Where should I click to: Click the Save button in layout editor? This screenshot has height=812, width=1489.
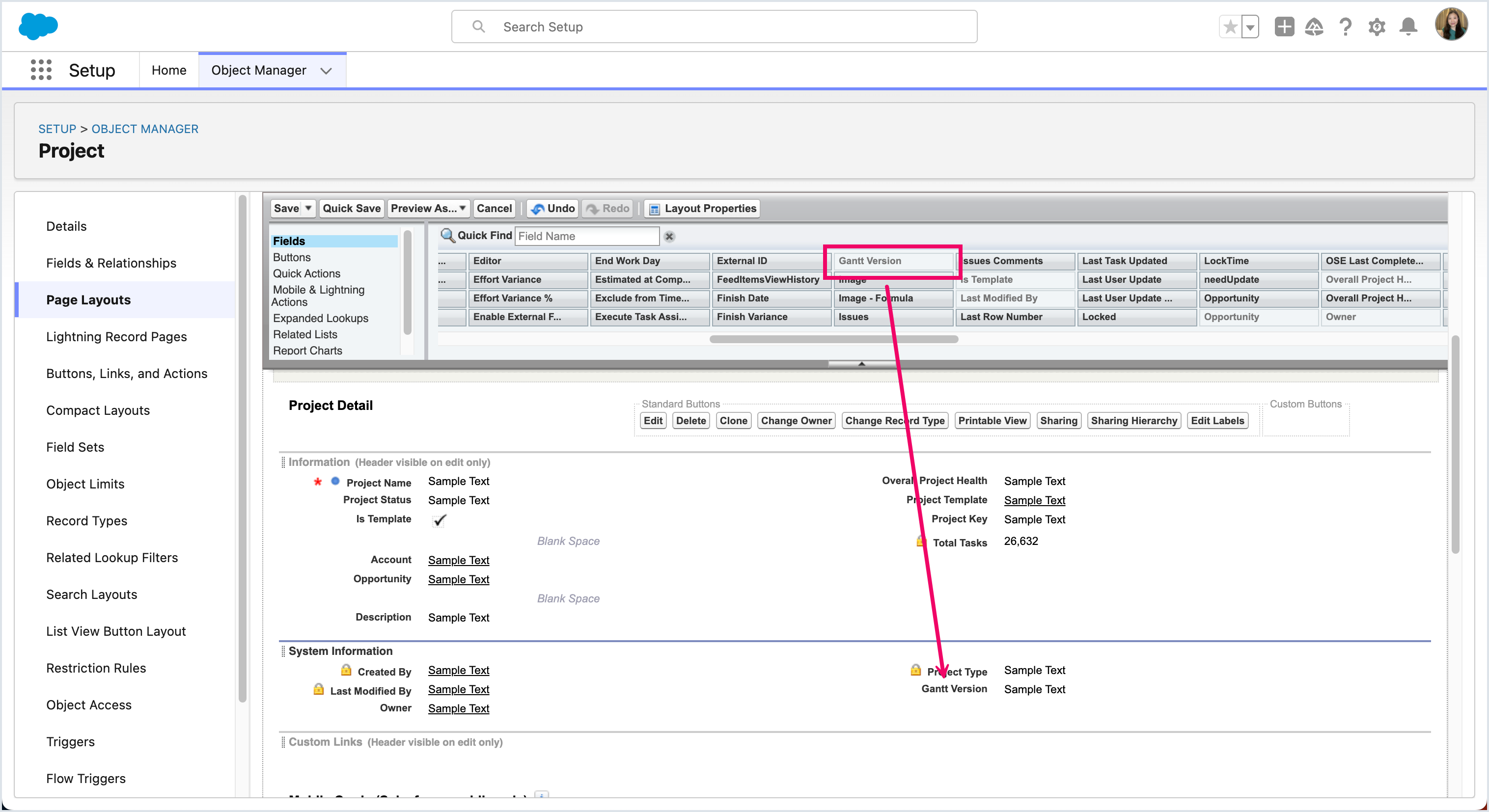tap(286, 208)
